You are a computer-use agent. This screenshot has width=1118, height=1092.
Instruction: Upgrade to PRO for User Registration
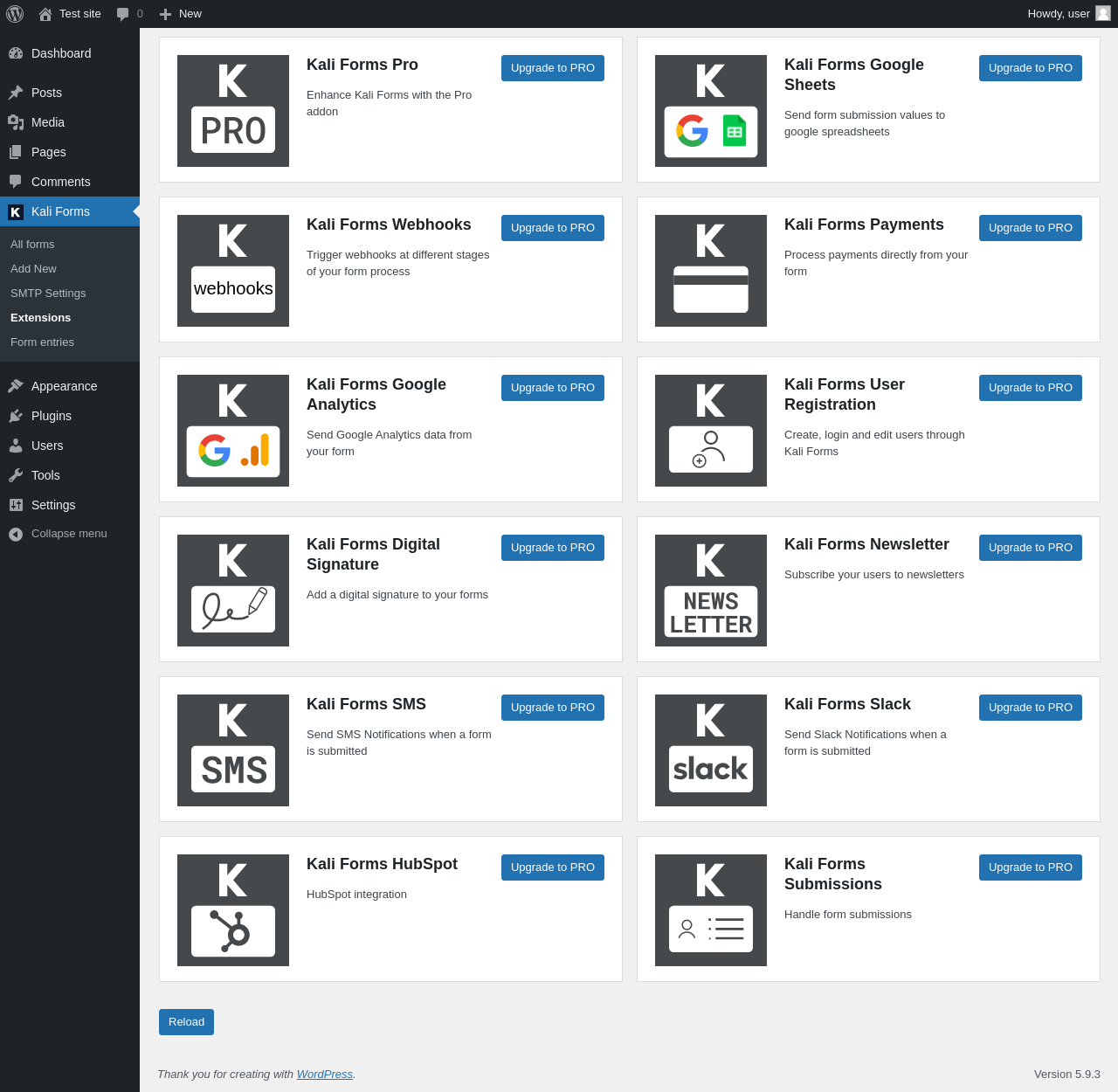tap(1031, 388)
